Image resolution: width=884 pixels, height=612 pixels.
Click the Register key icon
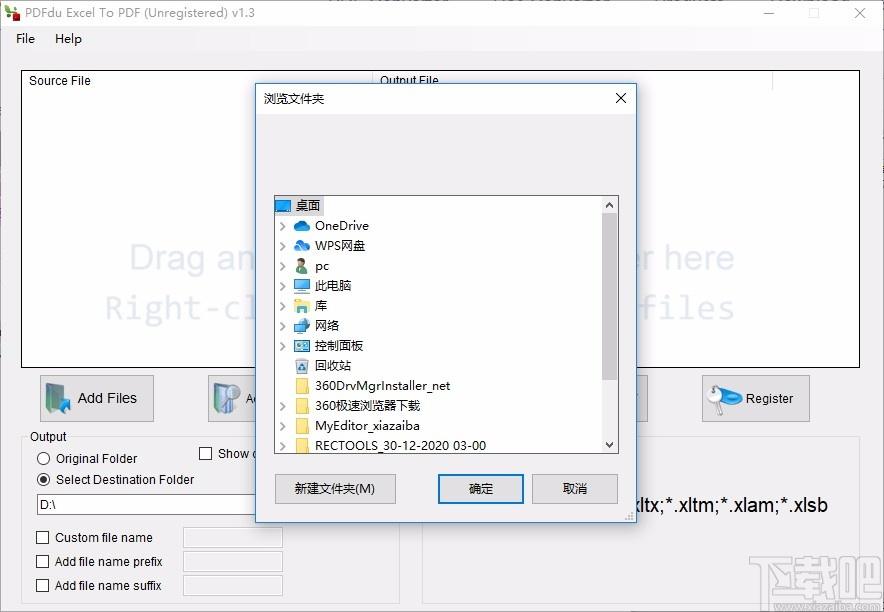click(723, 399)
